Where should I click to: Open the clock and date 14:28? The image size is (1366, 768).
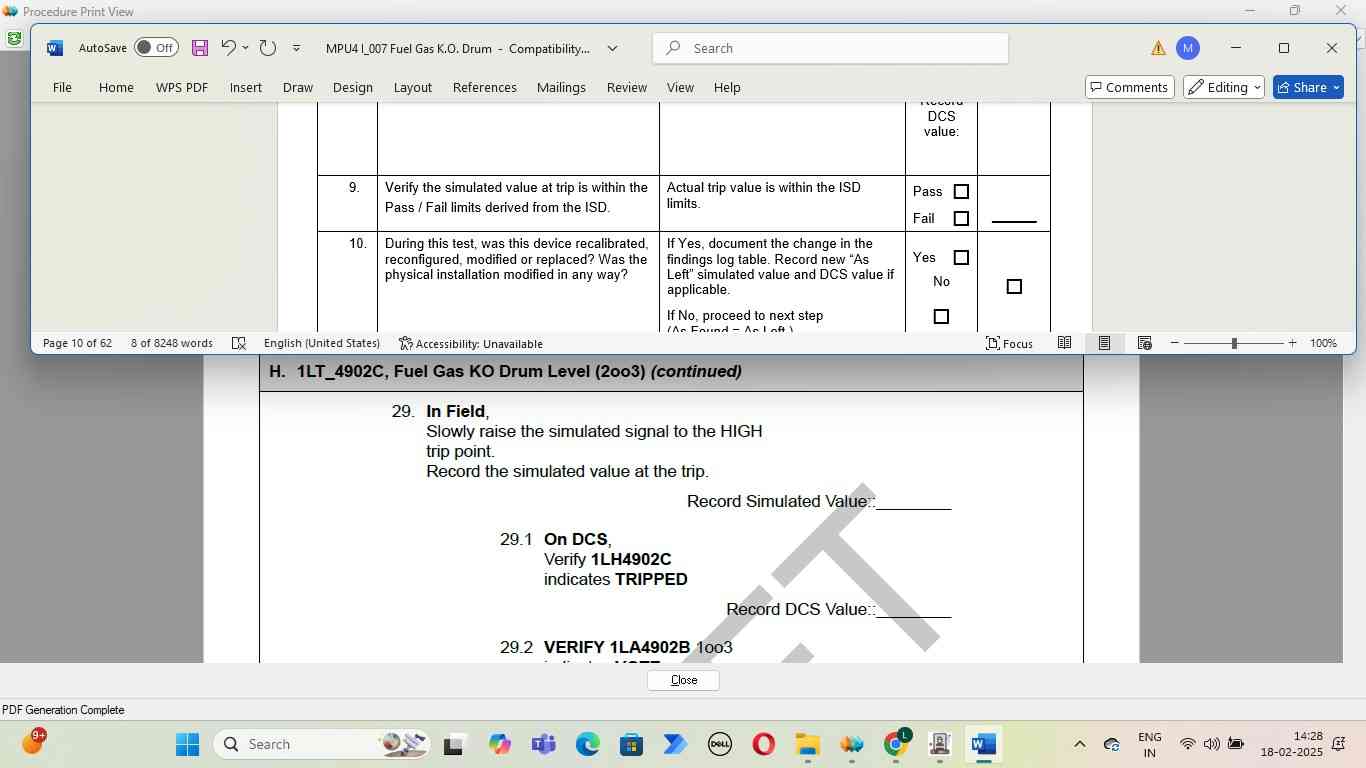[1291, 744]
